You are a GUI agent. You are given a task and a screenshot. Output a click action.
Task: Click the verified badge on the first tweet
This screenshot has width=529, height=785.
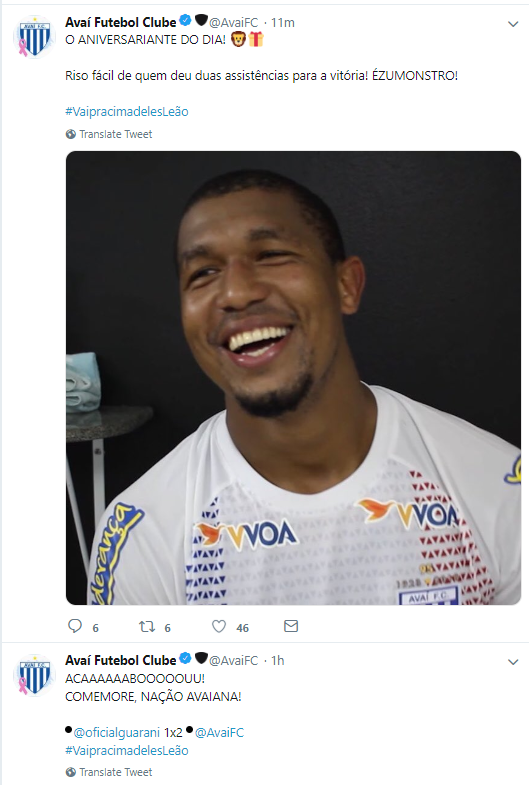pos(185,21)
